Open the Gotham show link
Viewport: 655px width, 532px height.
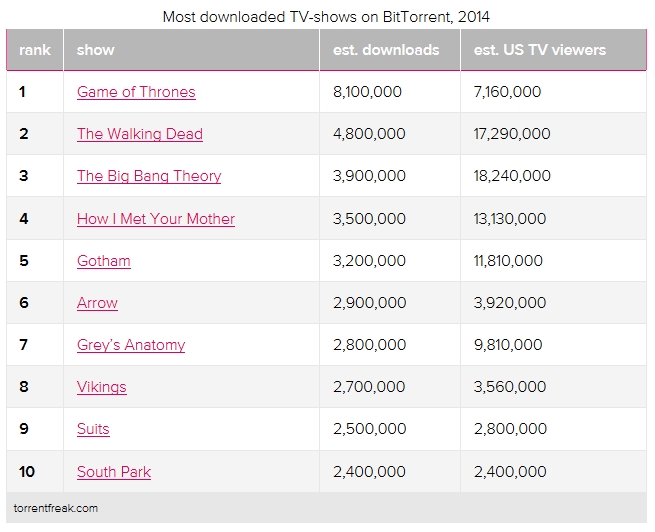104,261
